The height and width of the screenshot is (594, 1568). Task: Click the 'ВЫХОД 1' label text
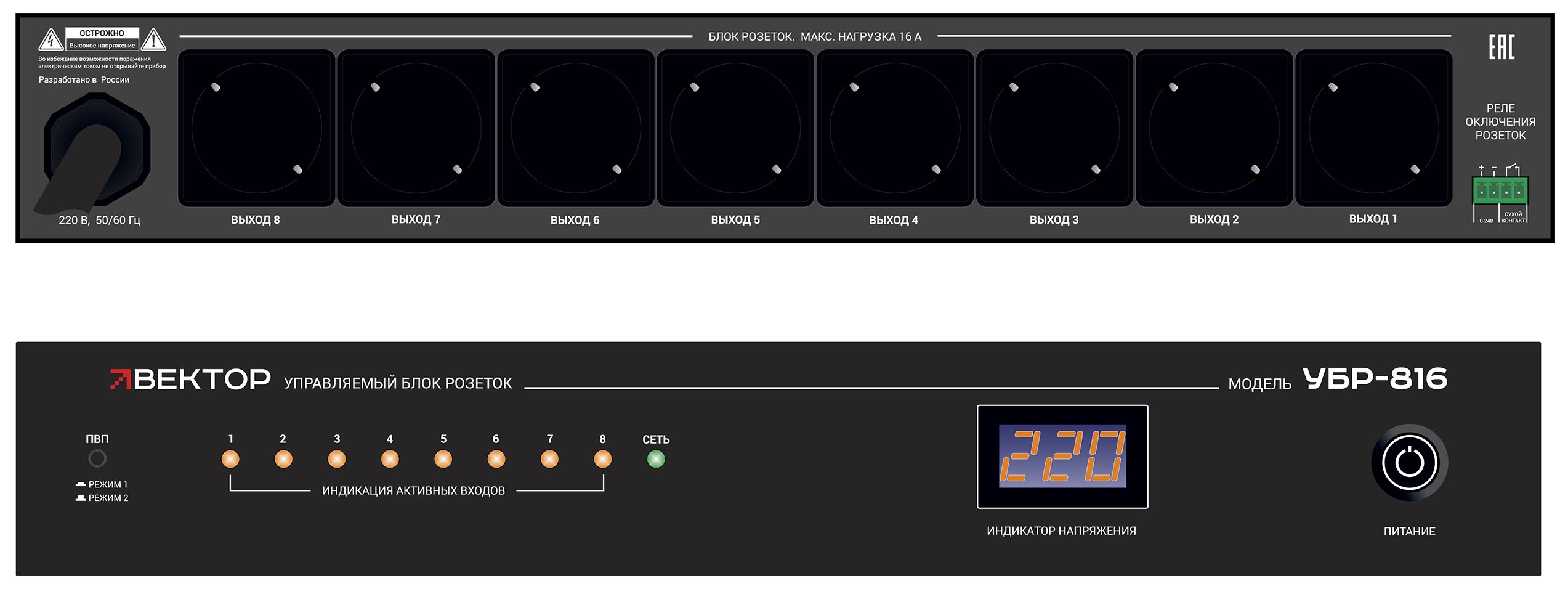(x=1373, y=219)
